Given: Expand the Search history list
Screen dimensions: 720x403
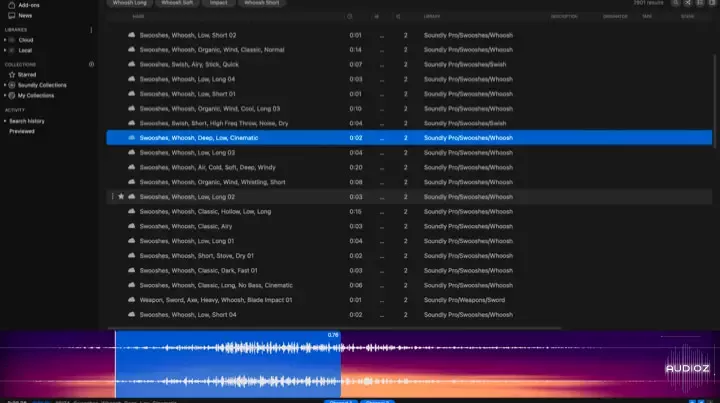Looking at the screenshot, I should click(5, 121).
